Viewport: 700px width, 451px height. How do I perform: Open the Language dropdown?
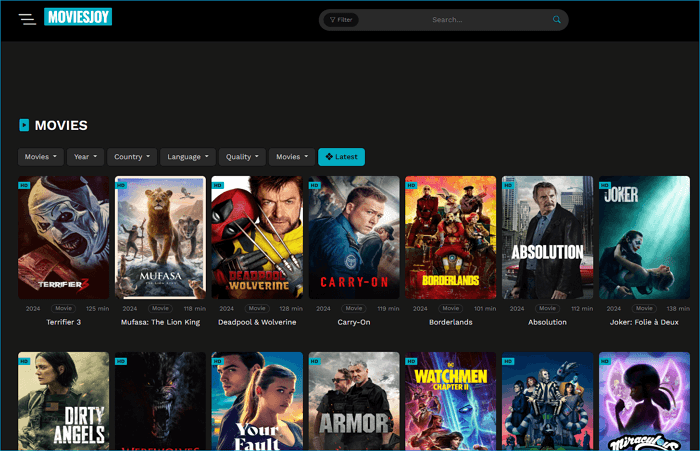click(x=188, y=157)
